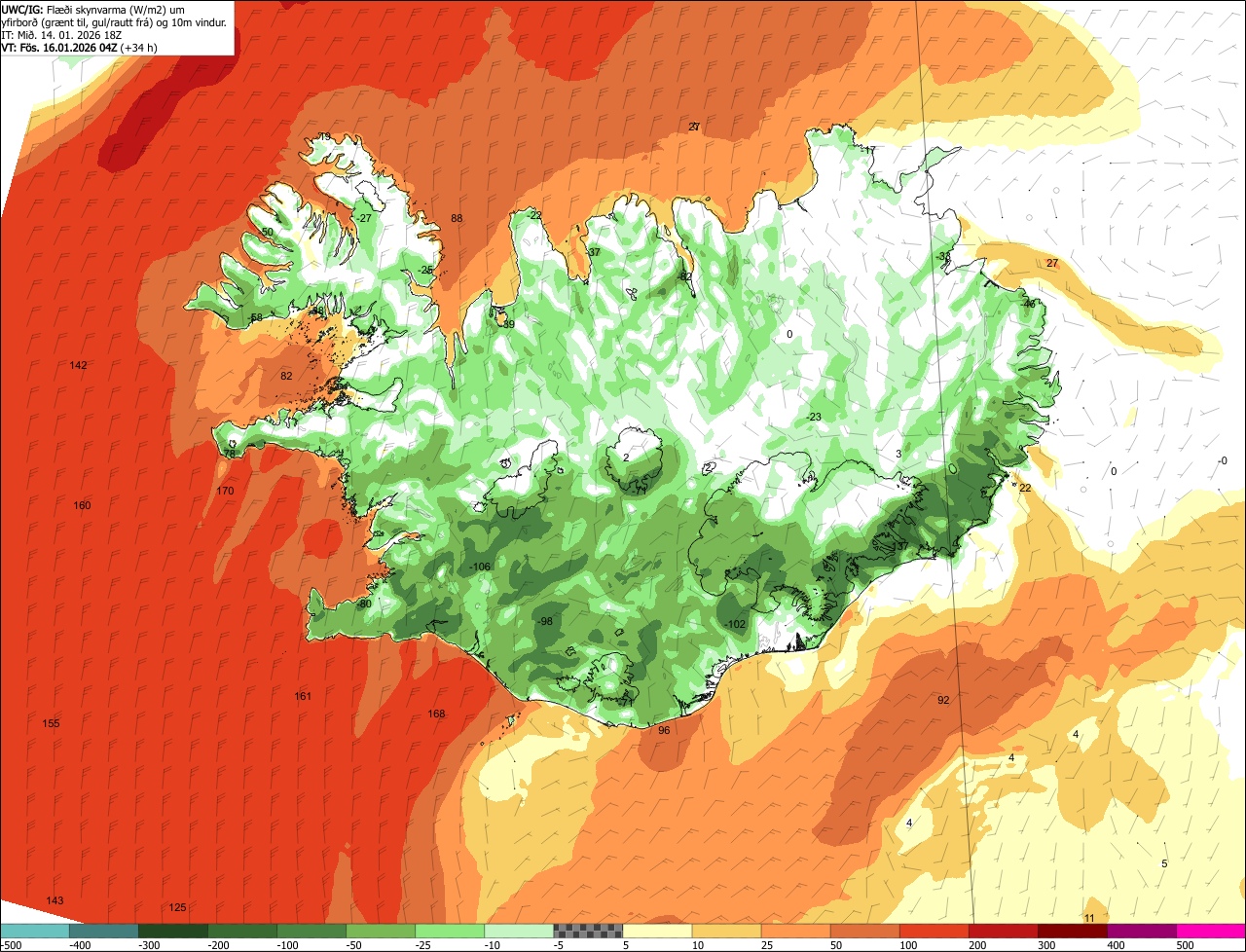Click the southeast ocean value '92'

pyautogui.click(x=943, y=701)
